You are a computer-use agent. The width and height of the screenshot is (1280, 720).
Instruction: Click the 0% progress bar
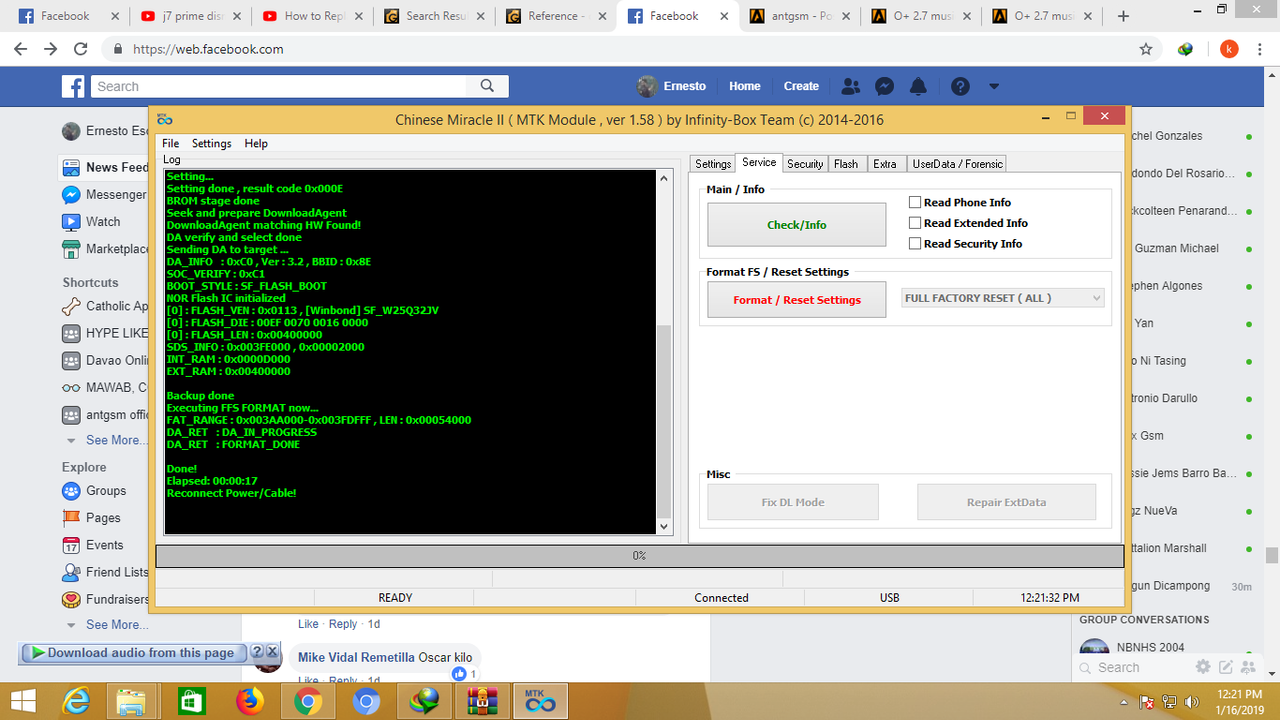click(x=640, y=556)
